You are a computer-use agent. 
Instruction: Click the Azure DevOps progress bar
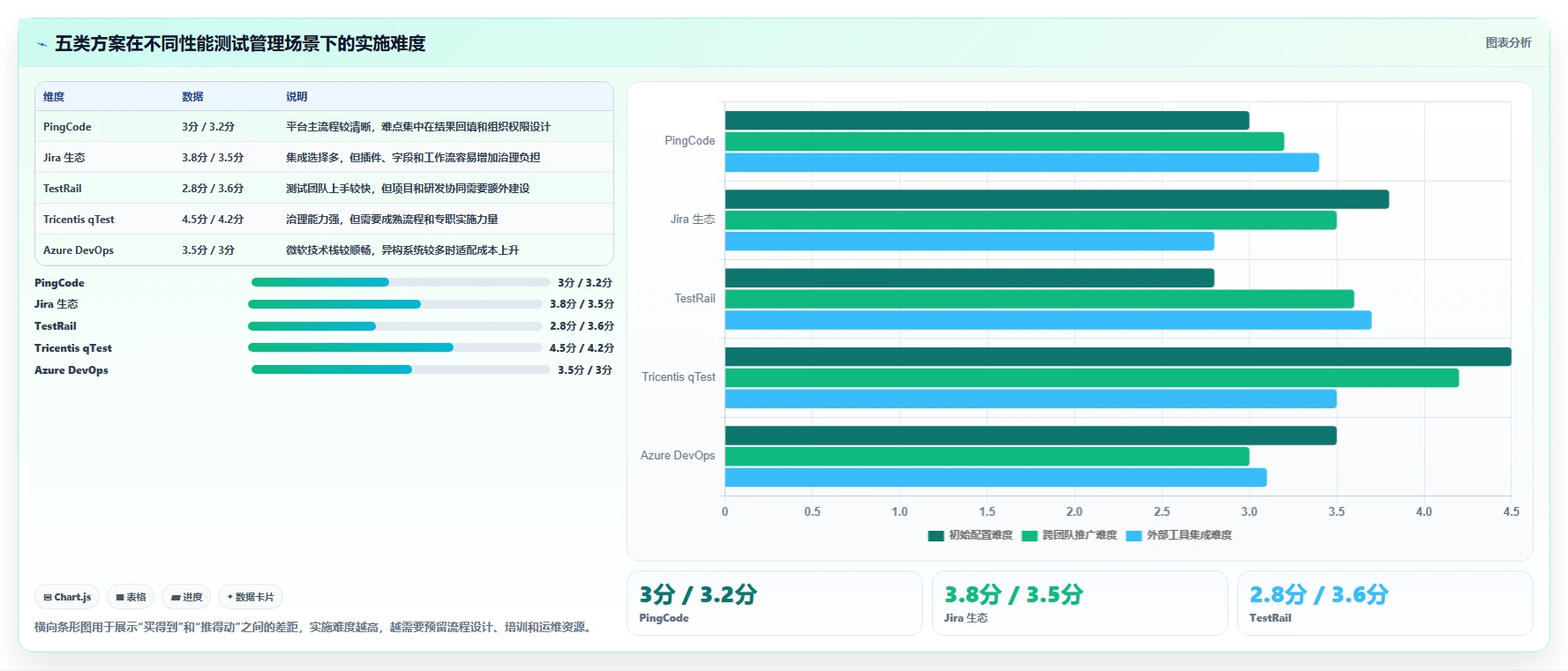[x=401, y=369]
